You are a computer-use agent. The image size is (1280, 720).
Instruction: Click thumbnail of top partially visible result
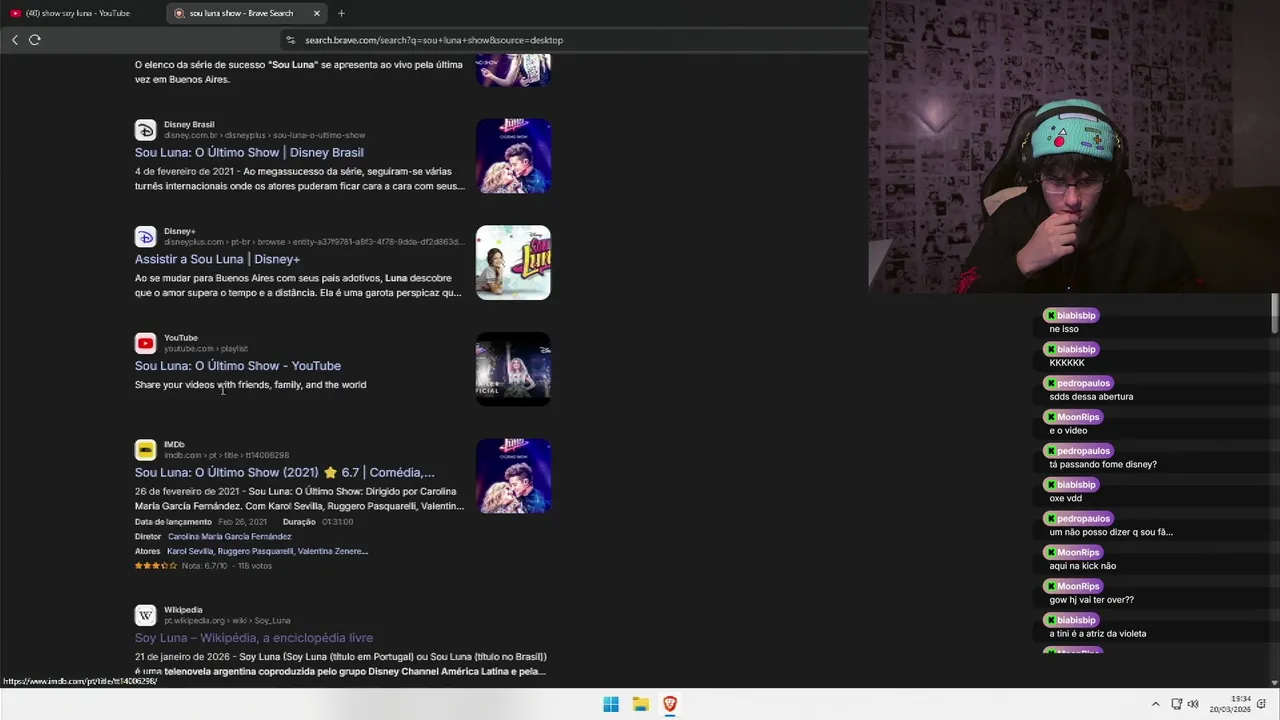[513, 70]
